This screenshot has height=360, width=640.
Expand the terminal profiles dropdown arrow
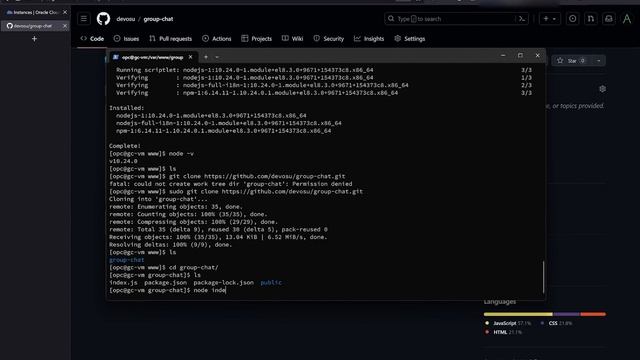pos(217,57)
